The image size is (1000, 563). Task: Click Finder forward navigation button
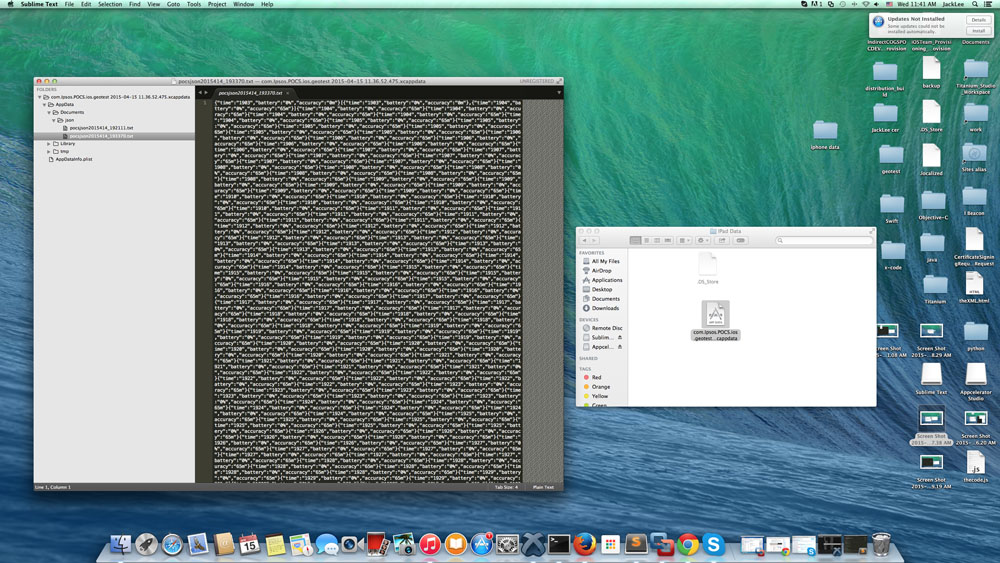coord(594,240)
